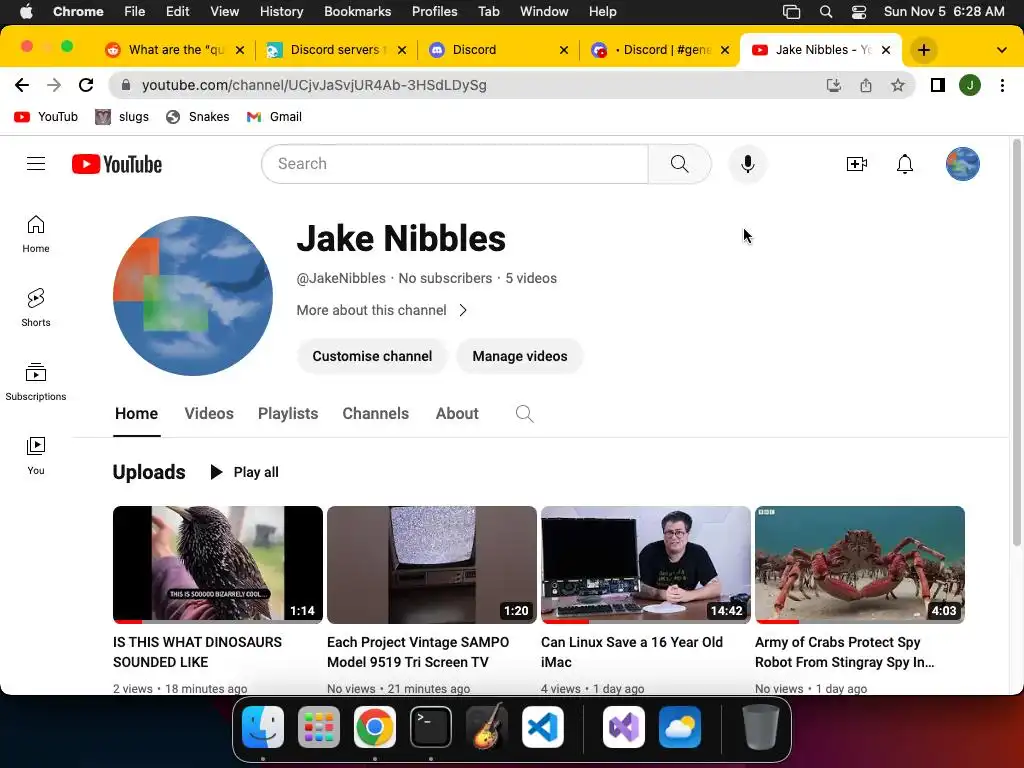Viewport: 1024px width, 768px height.
Task: Start voice search with microphone icon
Action: click(748, 164)
